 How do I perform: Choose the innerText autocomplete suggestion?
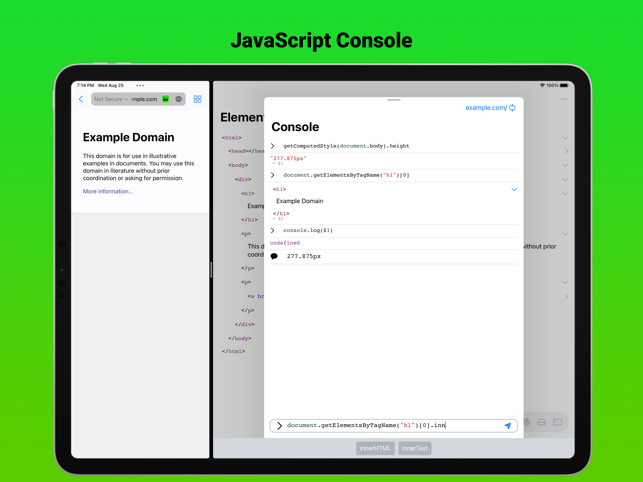(x=415, y=448)
